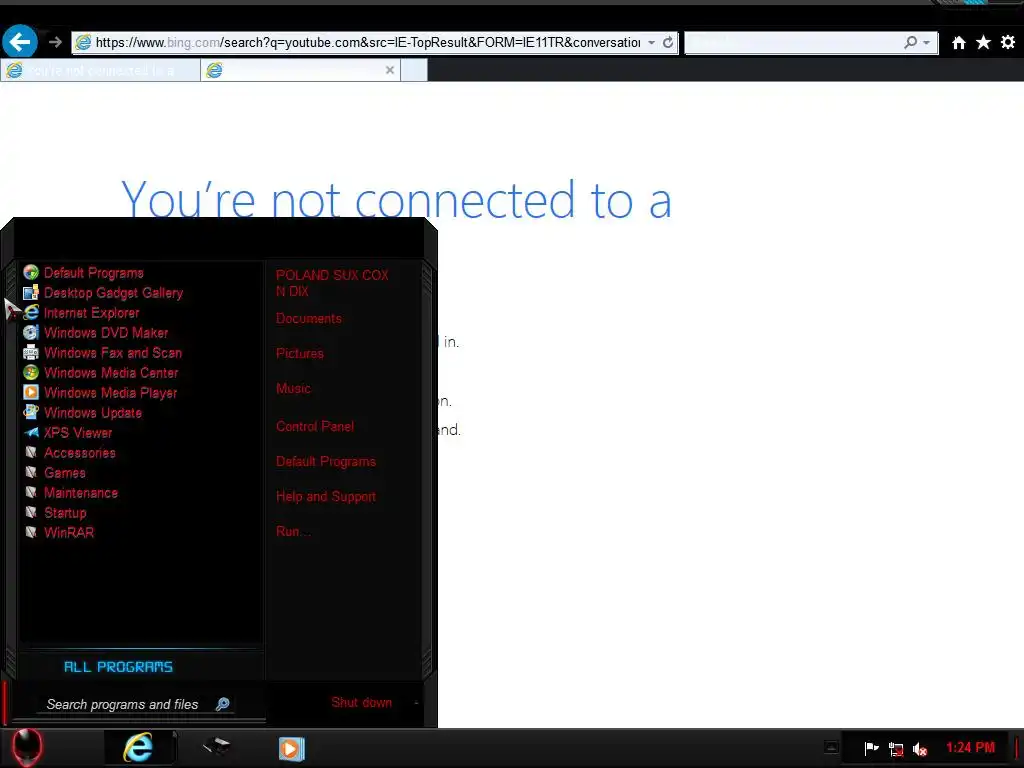Viewport: 1024px width, 768px height.
Task: Open a new tab with the small tab button
Action: coord(414,70)
